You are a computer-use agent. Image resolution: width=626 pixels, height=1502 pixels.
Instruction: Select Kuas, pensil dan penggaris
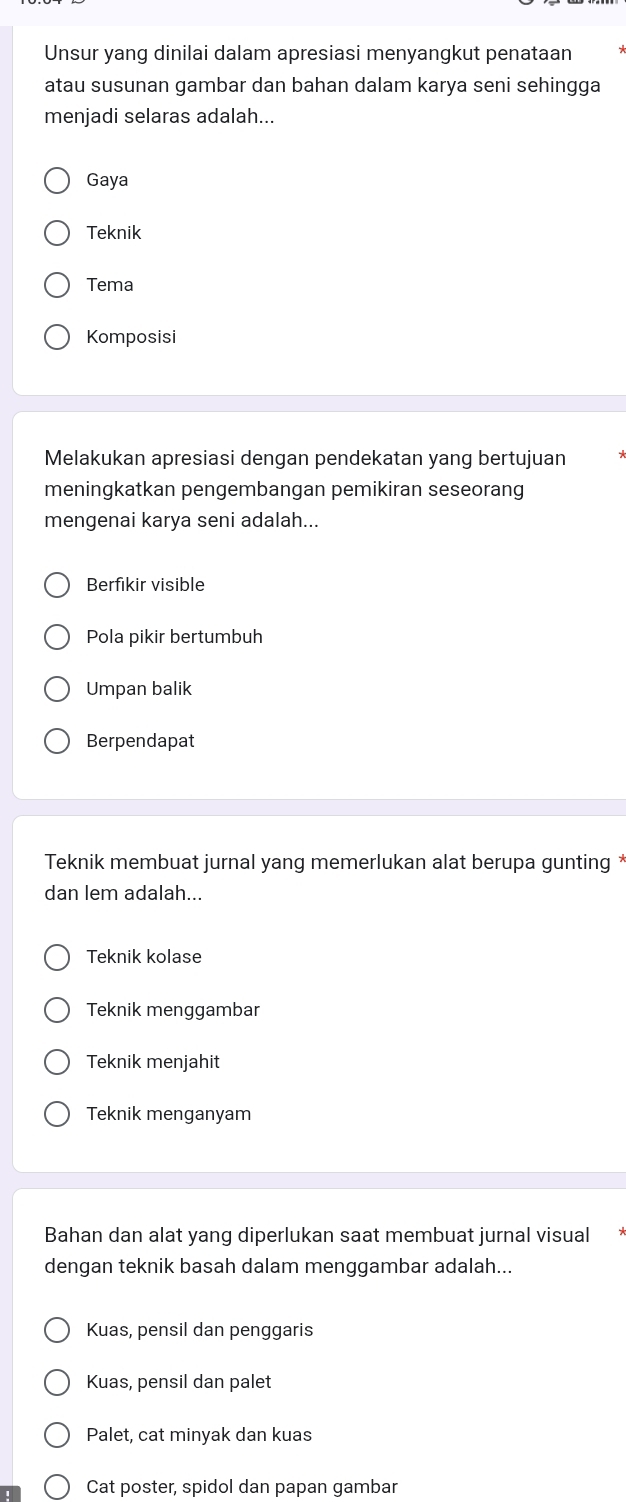57,1330
